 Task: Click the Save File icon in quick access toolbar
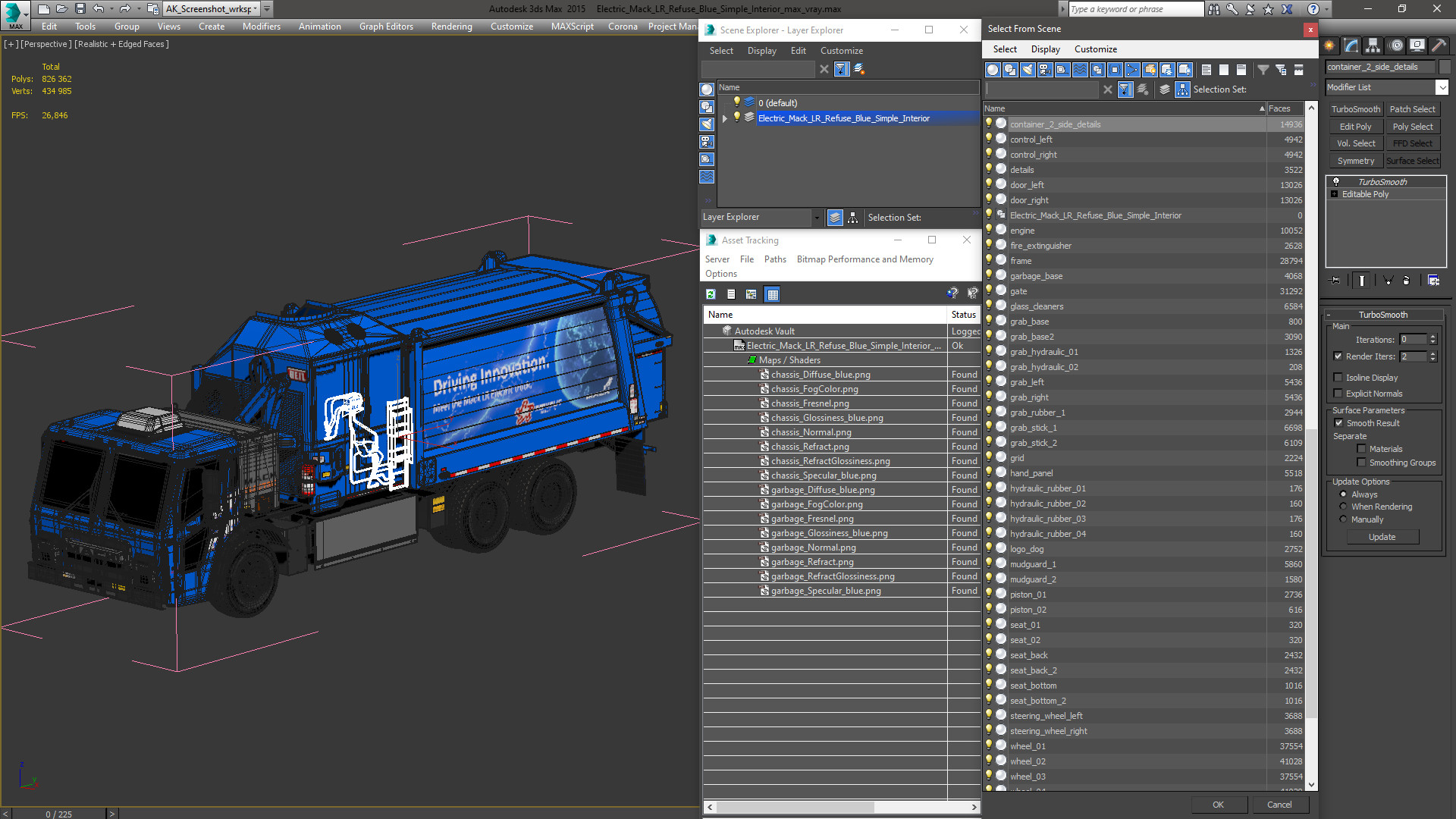pyautogui.click(x=80, y=9)
